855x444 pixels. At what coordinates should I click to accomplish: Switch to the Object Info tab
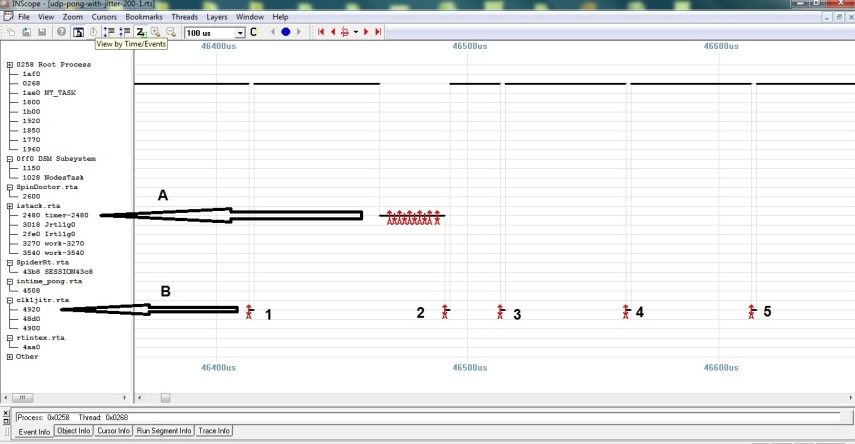coord(73,431)
